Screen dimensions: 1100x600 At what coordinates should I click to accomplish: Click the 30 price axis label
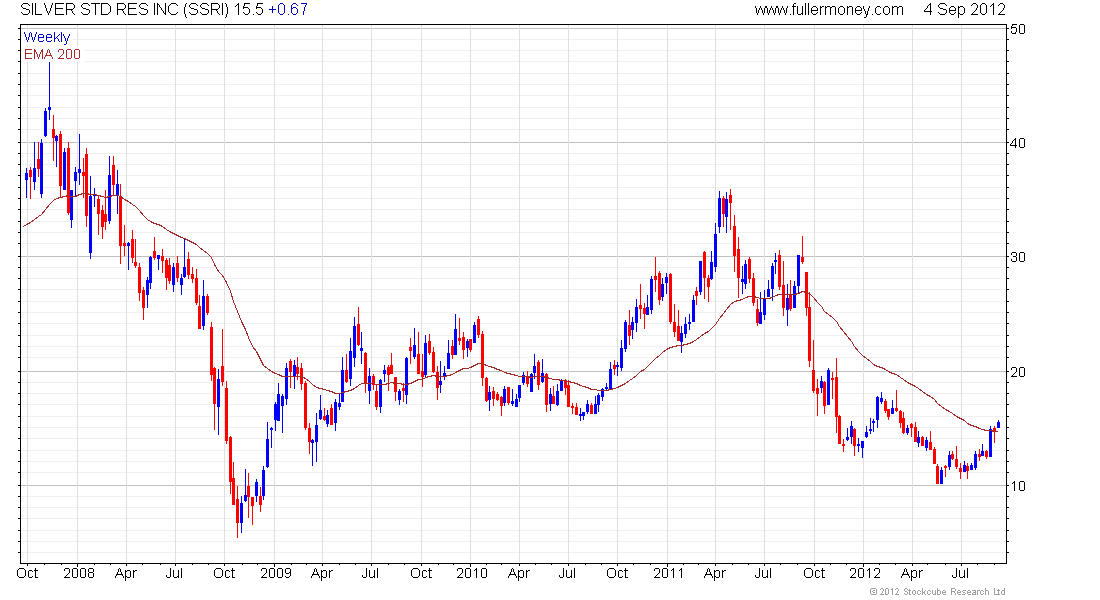1017,257
